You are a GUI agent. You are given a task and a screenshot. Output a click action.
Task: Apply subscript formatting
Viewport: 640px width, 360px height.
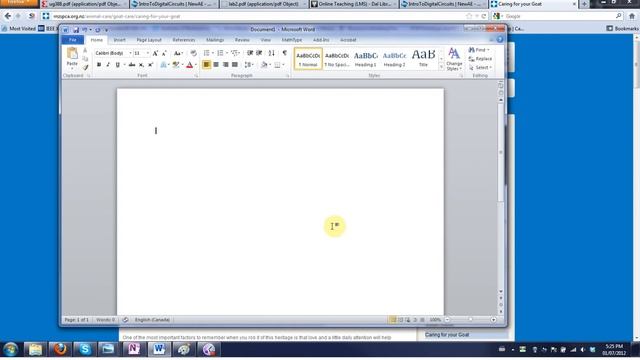point(141,65)
